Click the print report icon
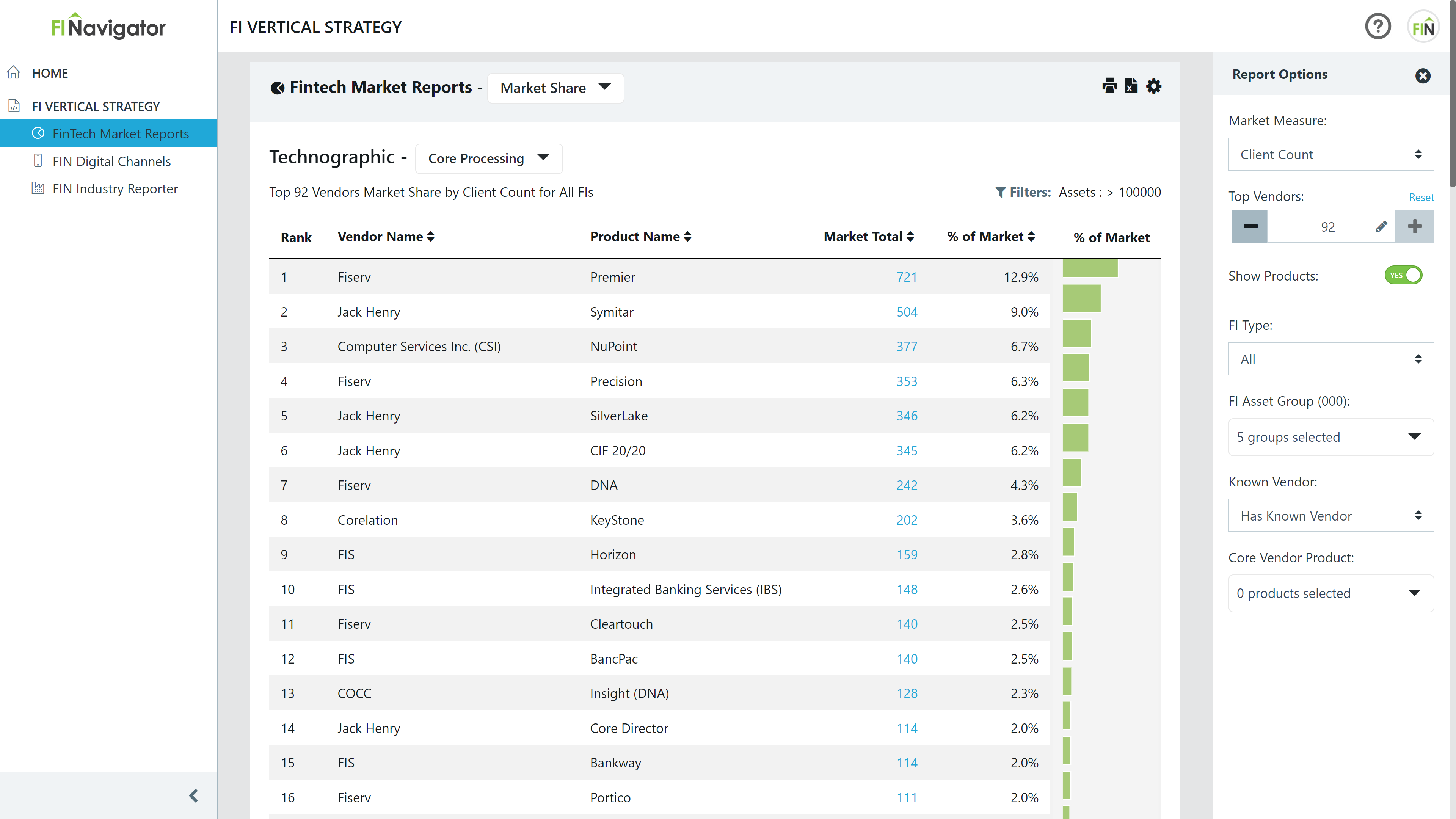The image size is (1456, 819). click(1109, 86)
